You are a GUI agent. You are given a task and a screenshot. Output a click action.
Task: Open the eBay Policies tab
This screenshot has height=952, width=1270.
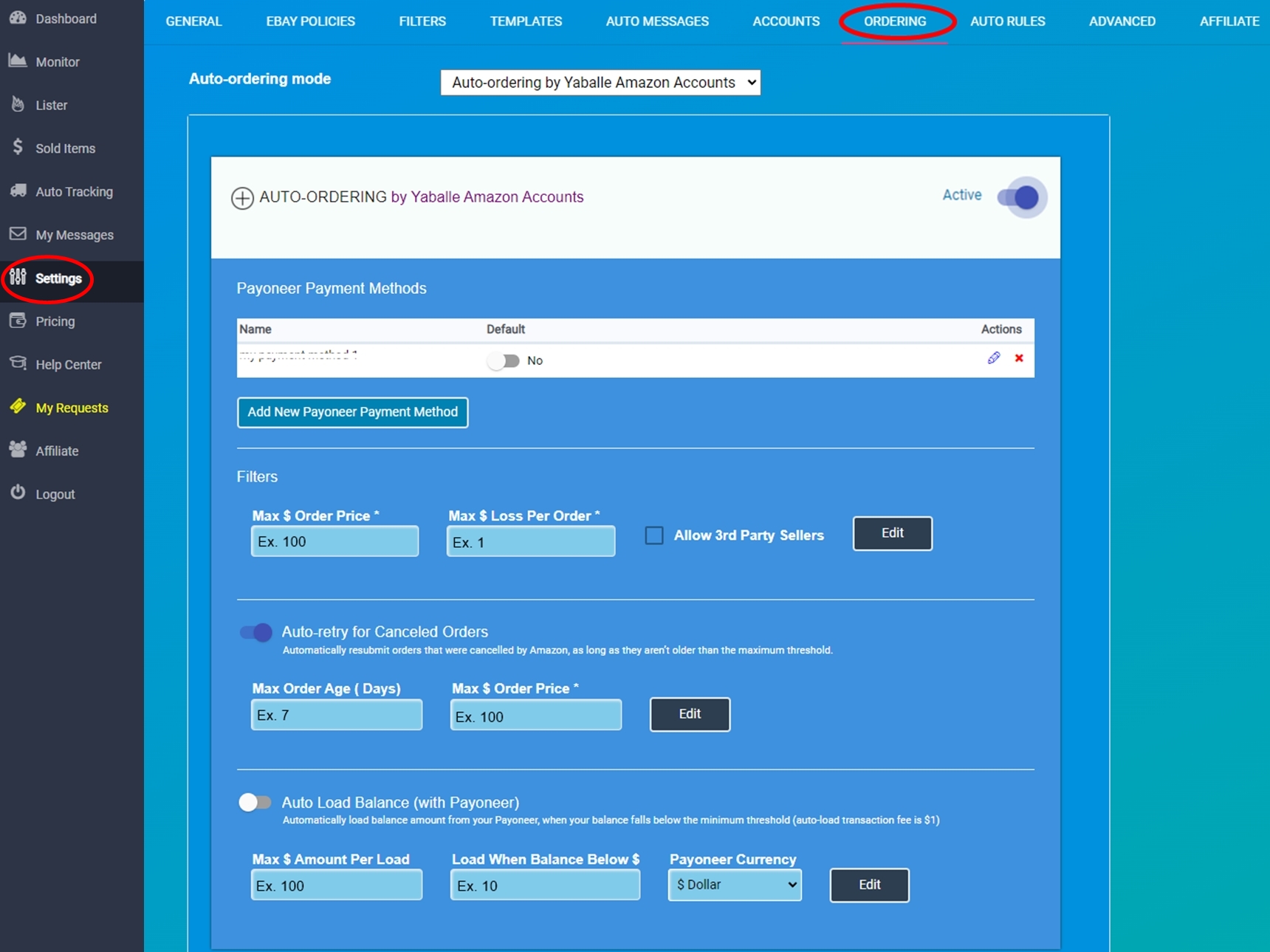pyautogui.click(x=310, y=21)
